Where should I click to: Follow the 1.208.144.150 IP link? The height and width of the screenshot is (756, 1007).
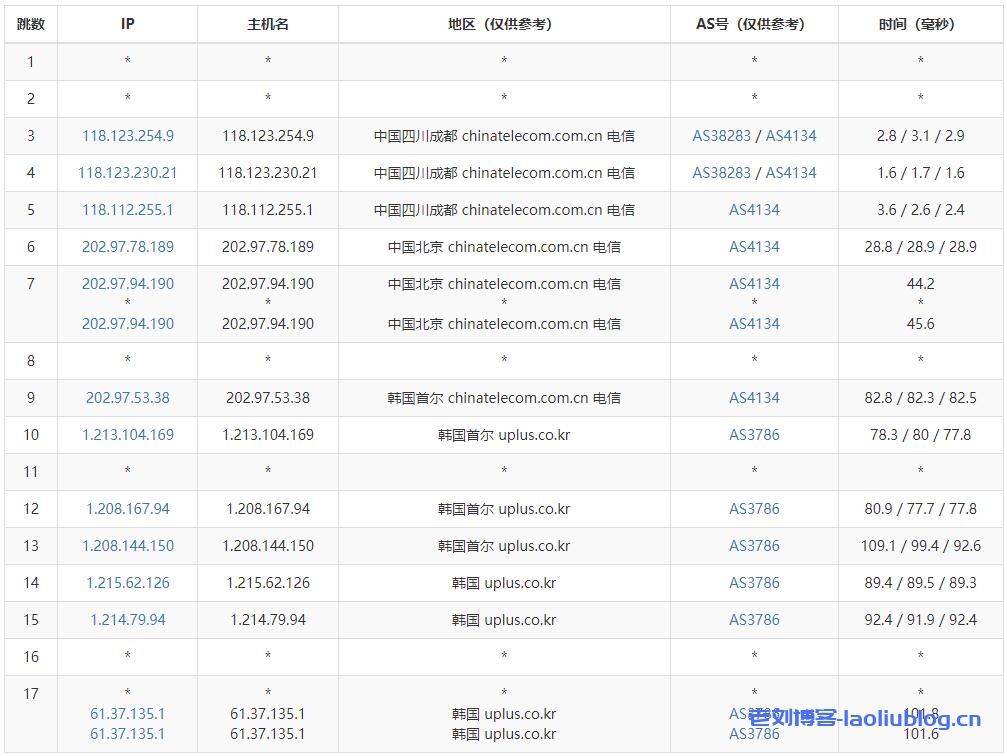coord(128,546)
